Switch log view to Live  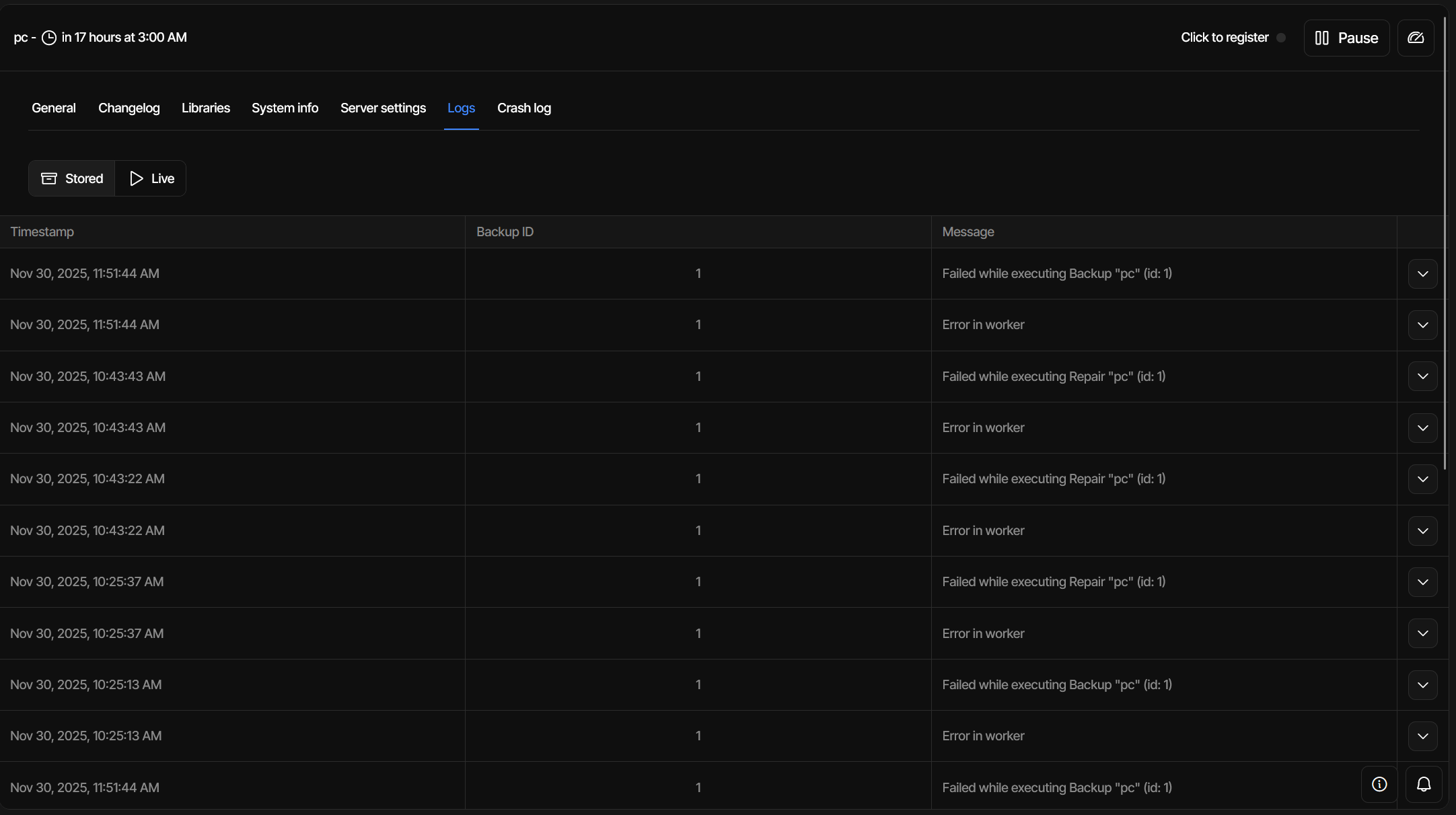click(151, 178)
